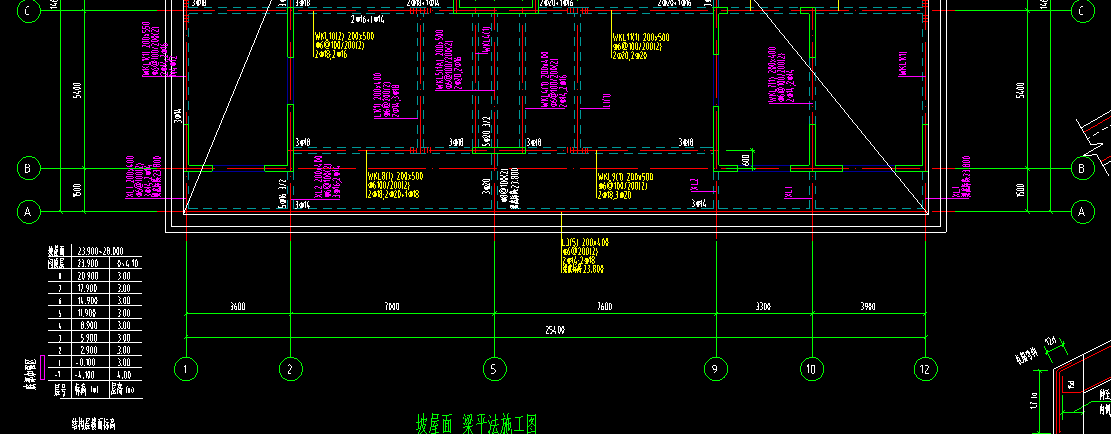Select elevation cell -4.100 in the floor table
1111x434 pixels.
click(86, 375)
